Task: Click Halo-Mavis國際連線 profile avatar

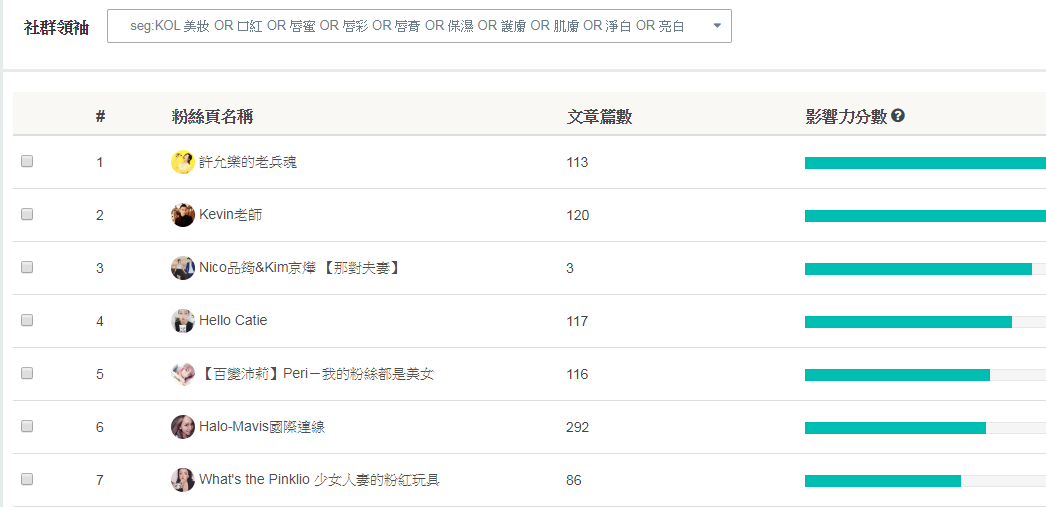Action: (x=182, y=427)
